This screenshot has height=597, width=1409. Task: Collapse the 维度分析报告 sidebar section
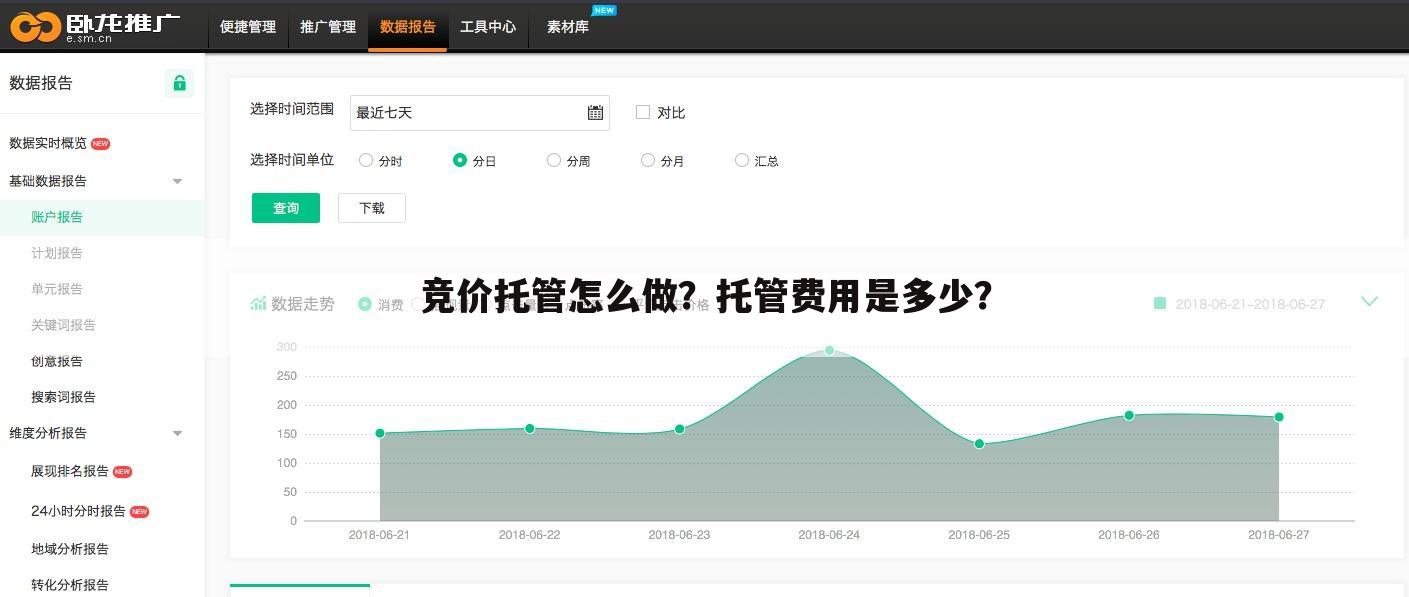[x=177, y=433]
